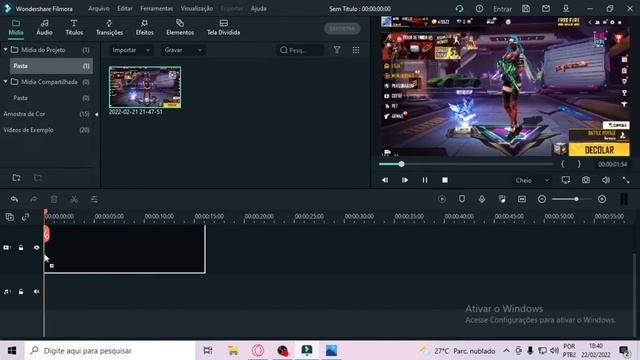The height and width of the screenshot is (360, 640).
Task: Set the mark-out point bracket
Action: click(579, 164)
